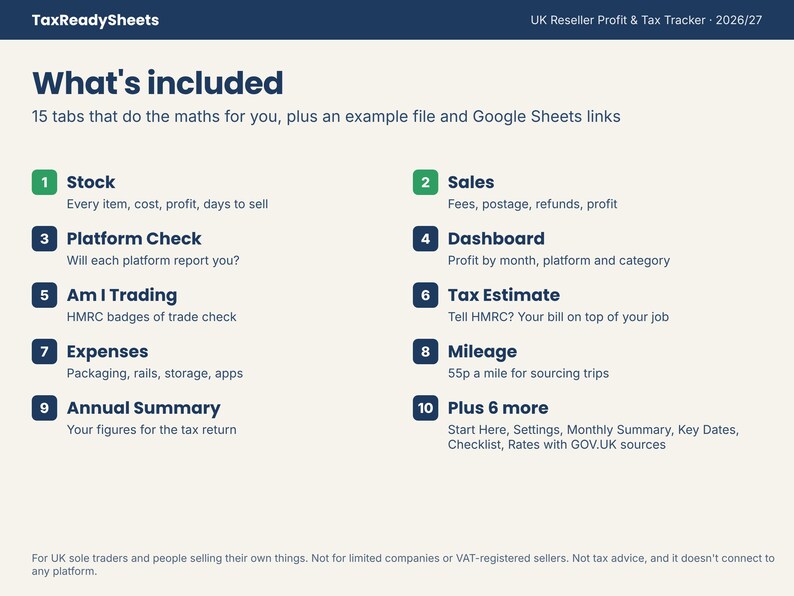Click the "Dashboard" heading
Viewport: 794px width, 596px height.
[496, 239]
